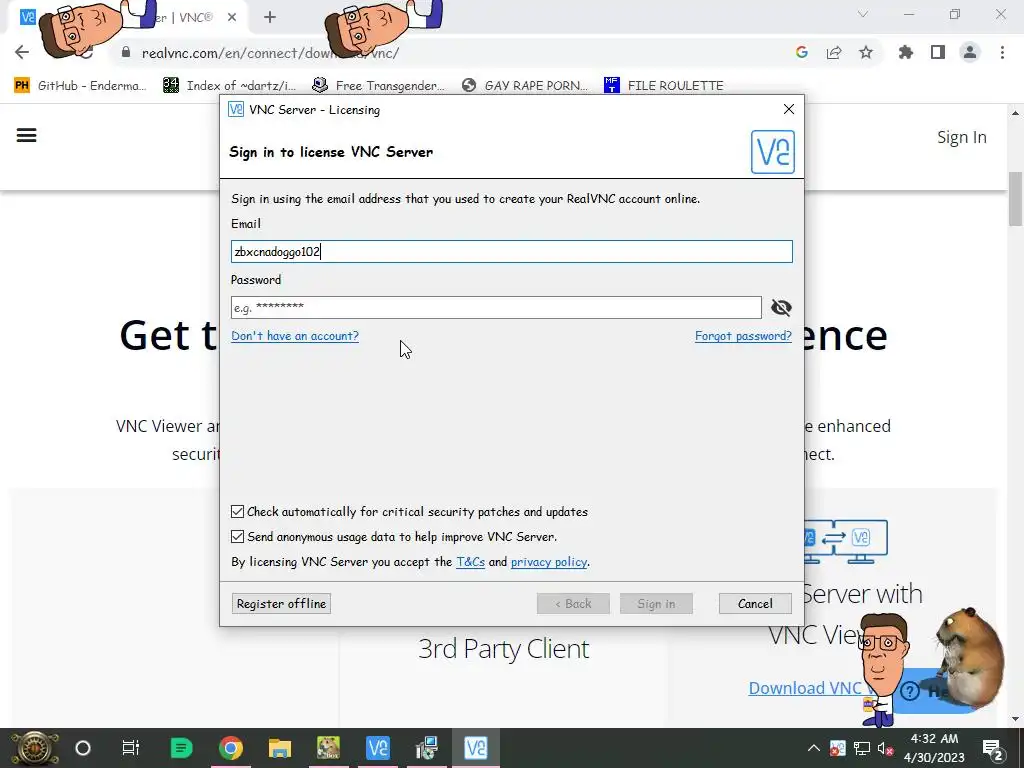Open the Chrome profile avatar icon
The width and height of the screenshot is (1024, 768).
(x=970, y=52)
